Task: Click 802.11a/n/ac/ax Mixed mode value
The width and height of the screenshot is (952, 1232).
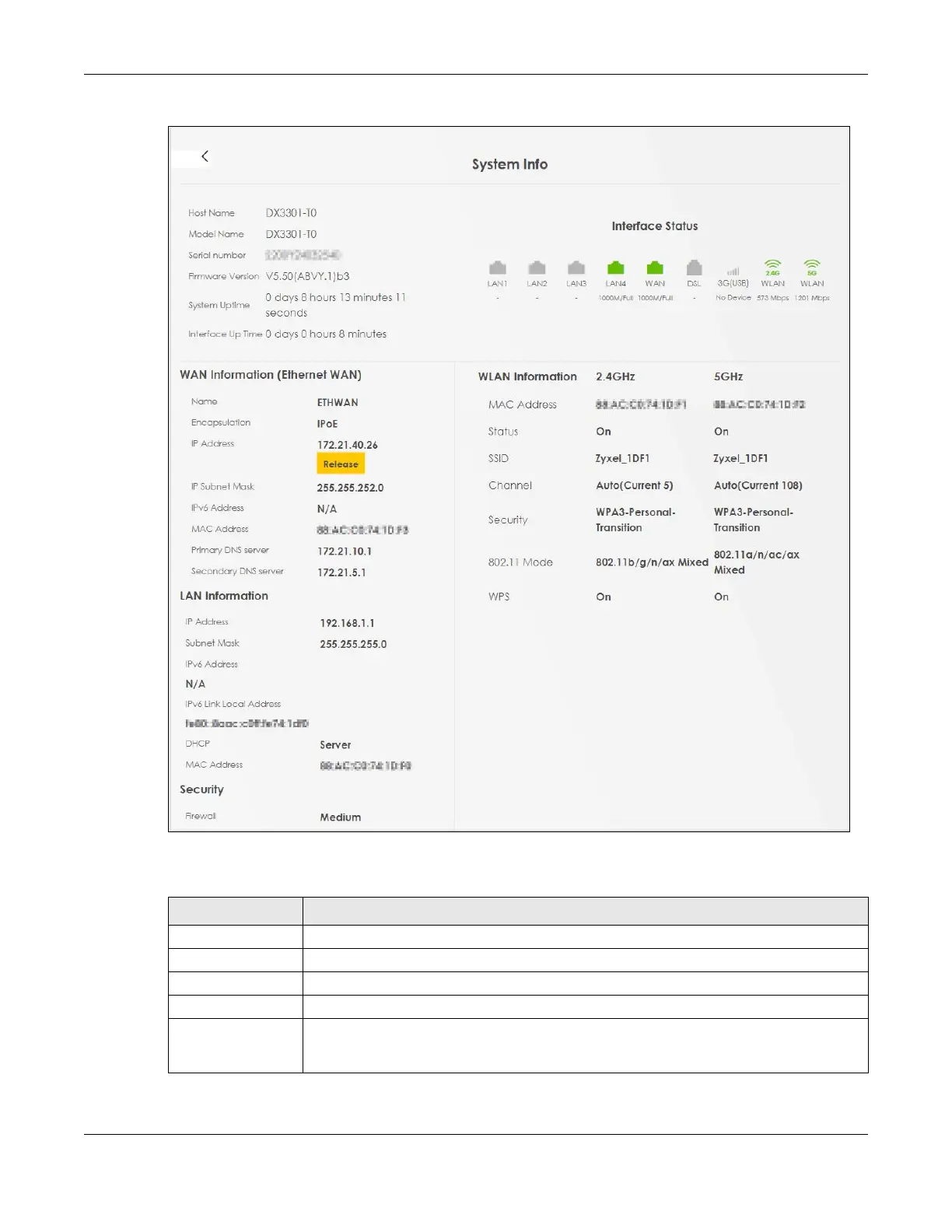Action: point(757,562)
